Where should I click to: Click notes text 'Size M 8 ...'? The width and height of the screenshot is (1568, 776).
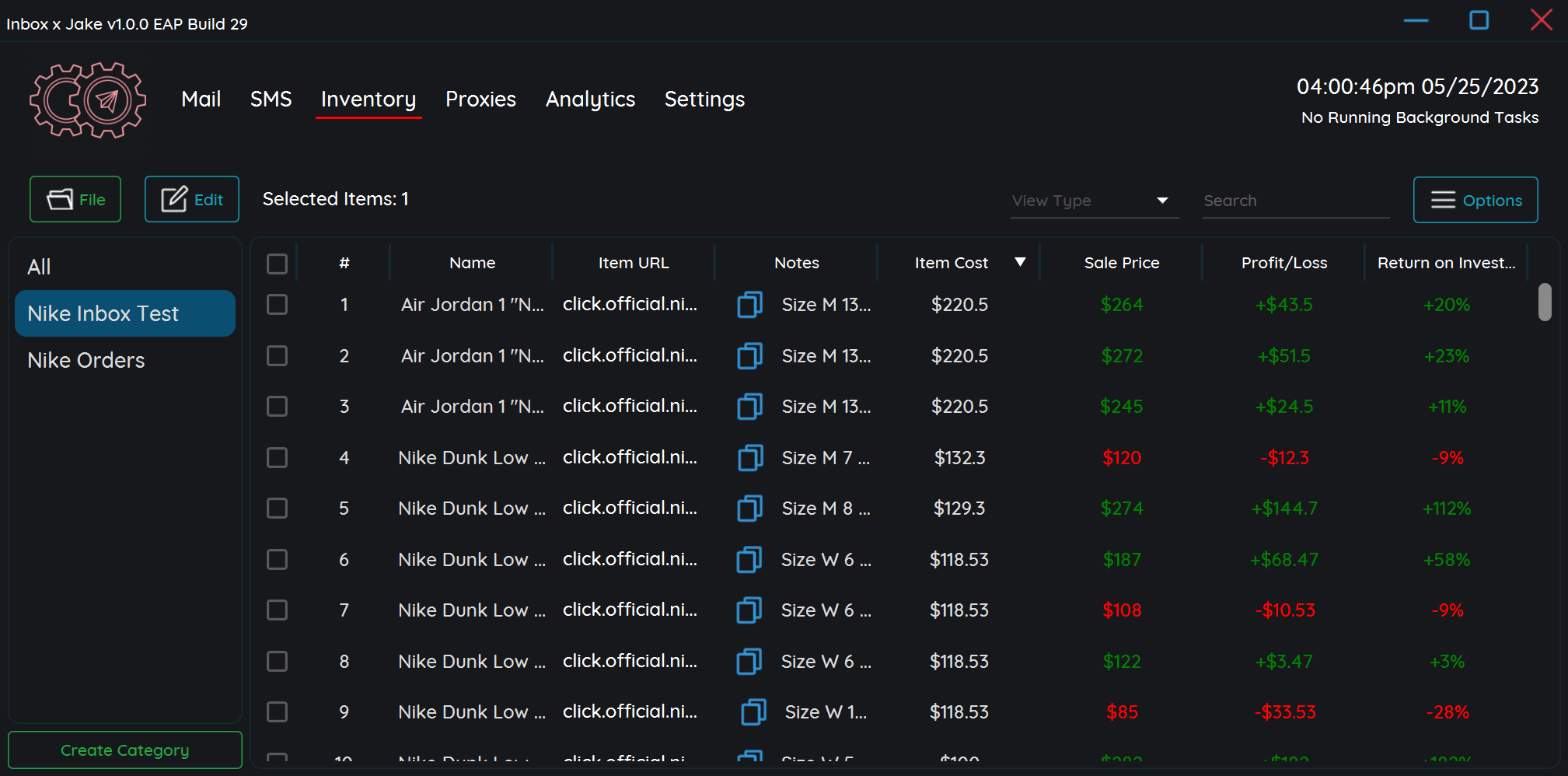pos(826,508)
